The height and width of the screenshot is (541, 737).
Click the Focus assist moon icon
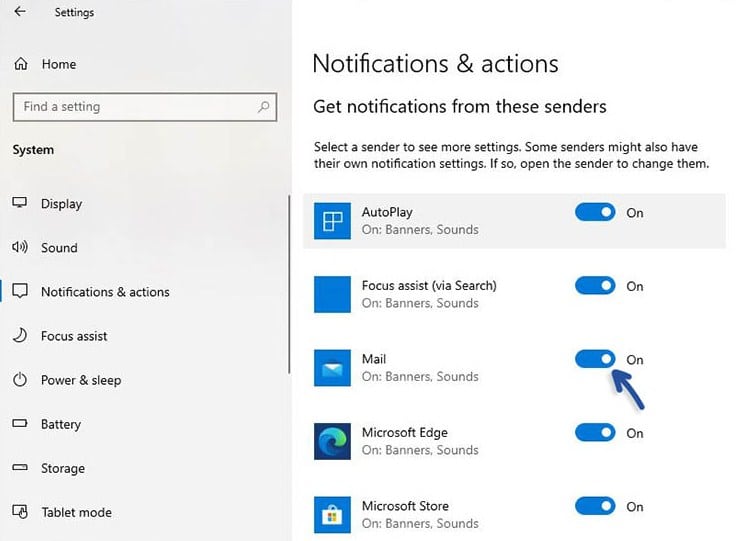coord(20,335)
